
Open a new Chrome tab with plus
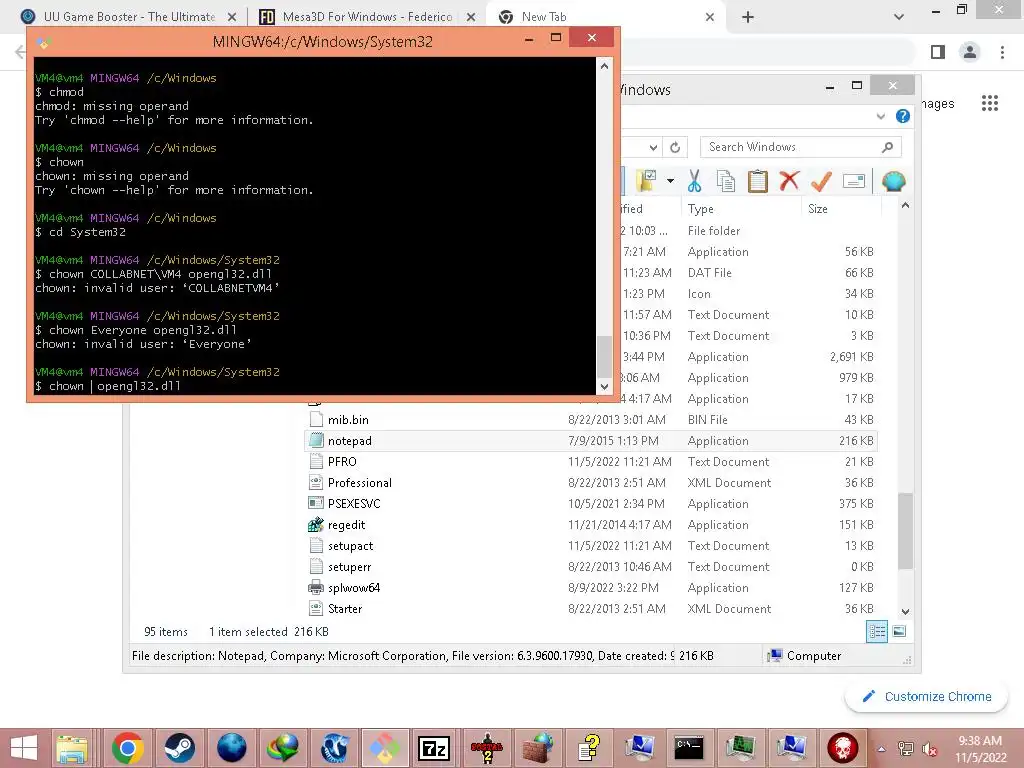[748, 17]
